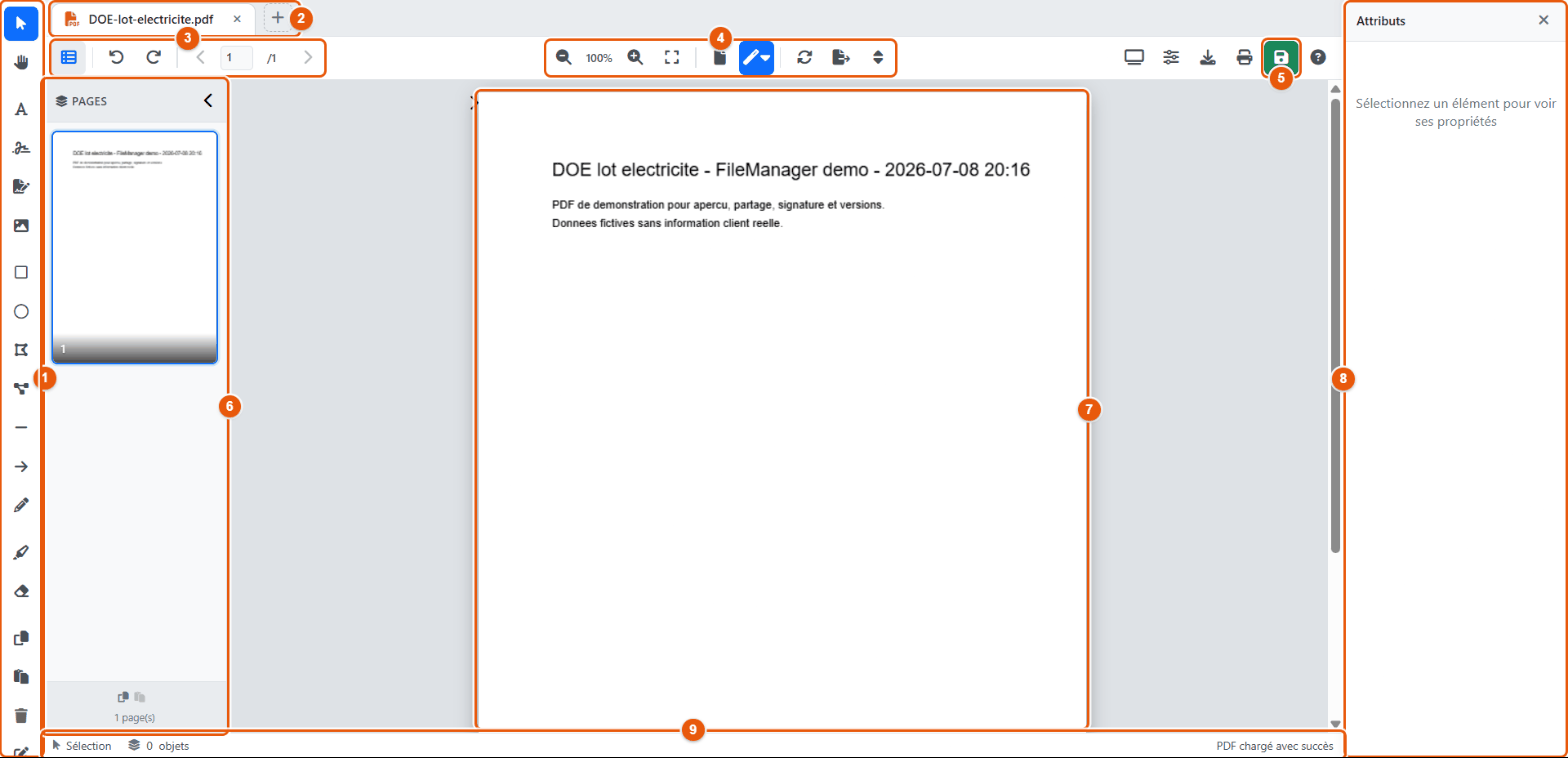Click the Delete trash icon
The image size is (1568, 758).
pyautogui.click(x=21, y=715)
